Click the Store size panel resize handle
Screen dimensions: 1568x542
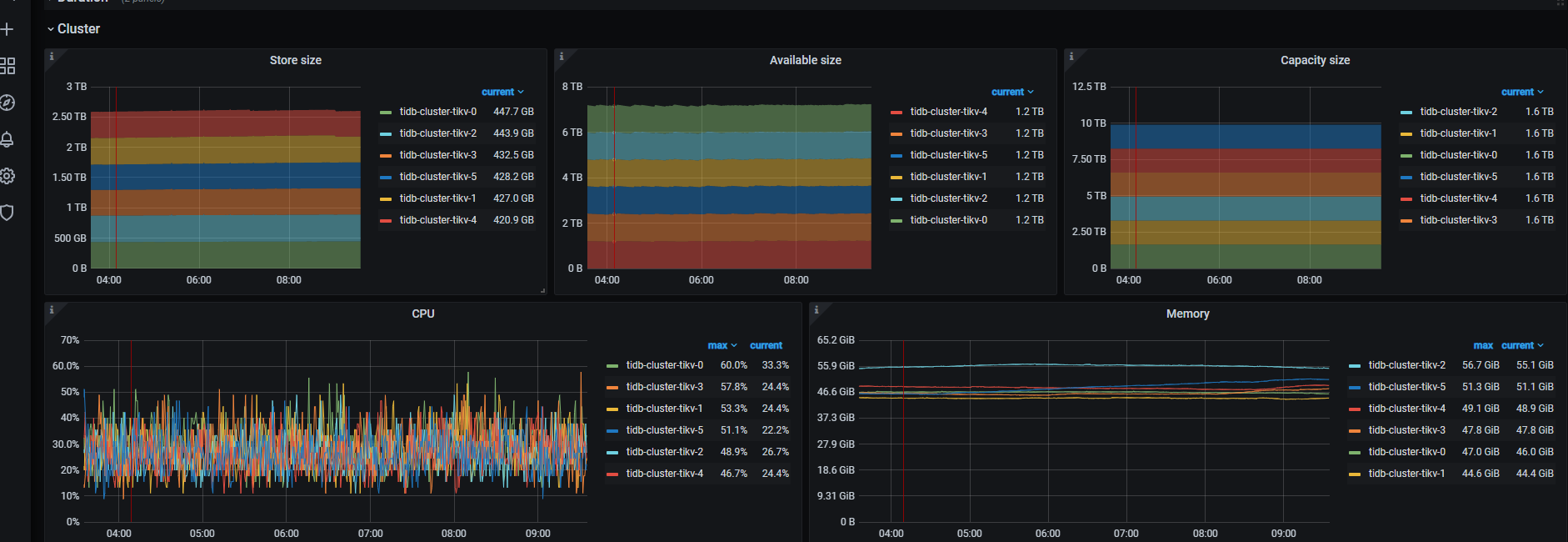point(542,291)
